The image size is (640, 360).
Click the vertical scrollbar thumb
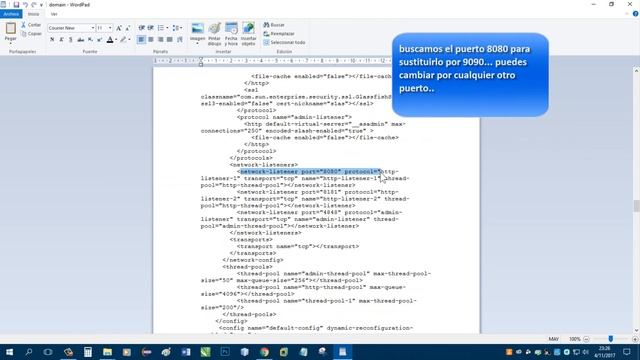(x=636, y=206)
